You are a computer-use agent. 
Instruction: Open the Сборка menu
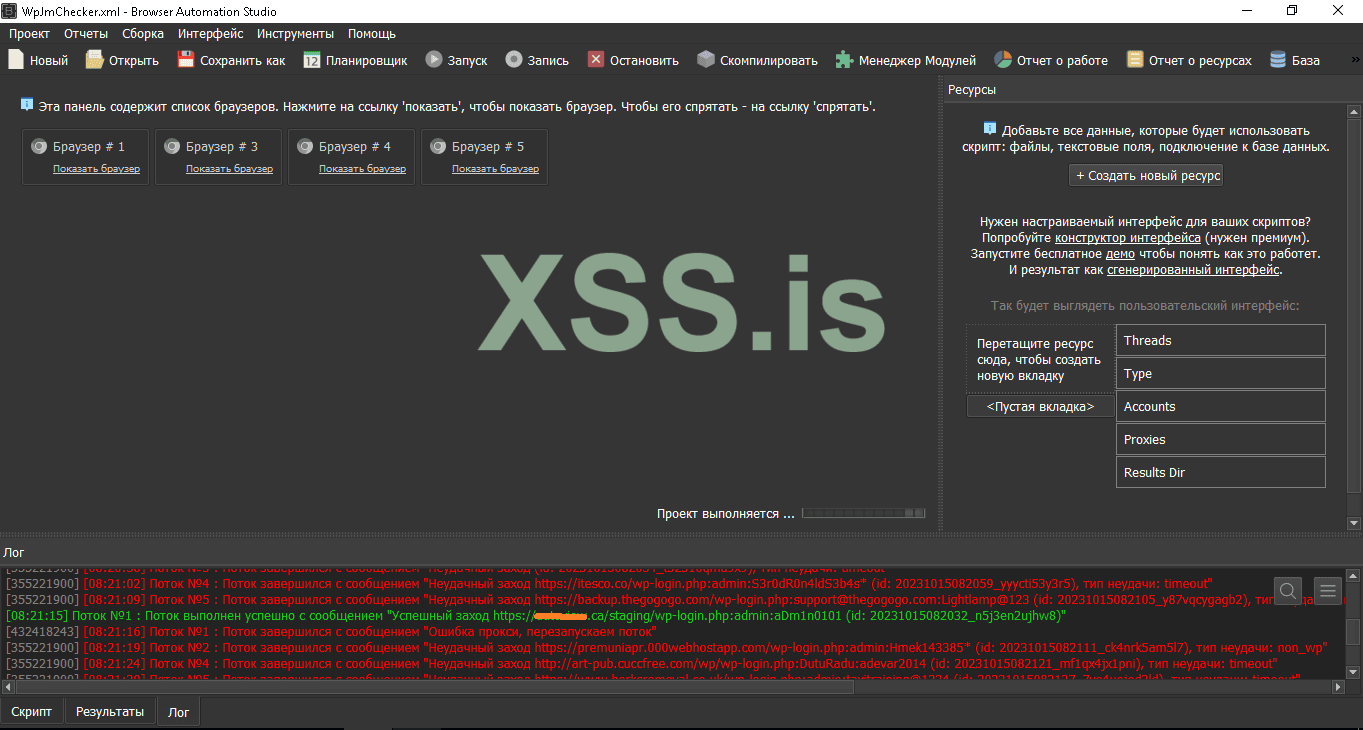coord(143,33)
